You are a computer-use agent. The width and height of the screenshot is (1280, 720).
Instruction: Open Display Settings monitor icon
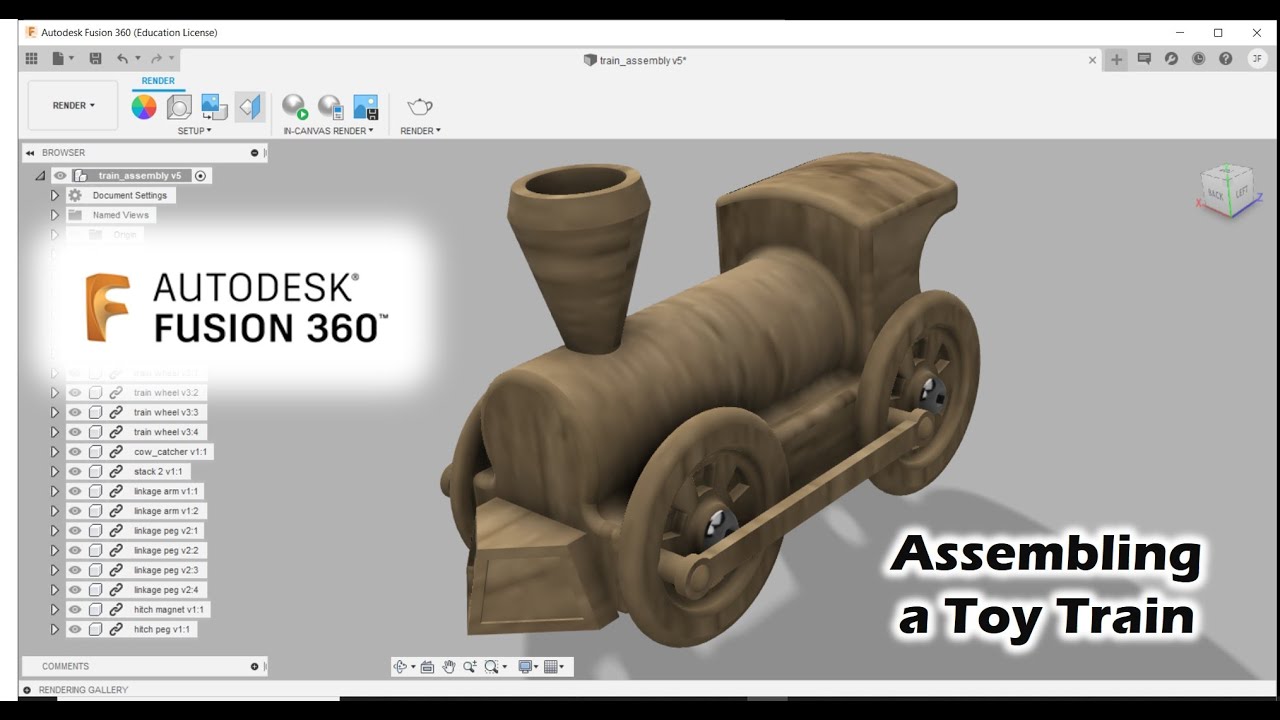[x=526, y=667]
